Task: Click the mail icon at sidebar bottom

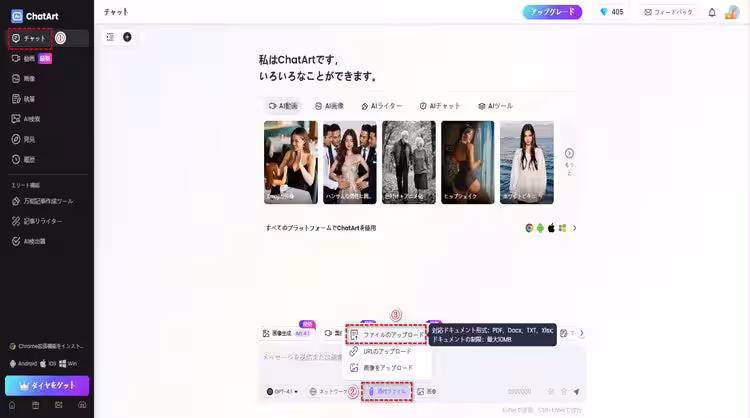Action: point(58,405)
